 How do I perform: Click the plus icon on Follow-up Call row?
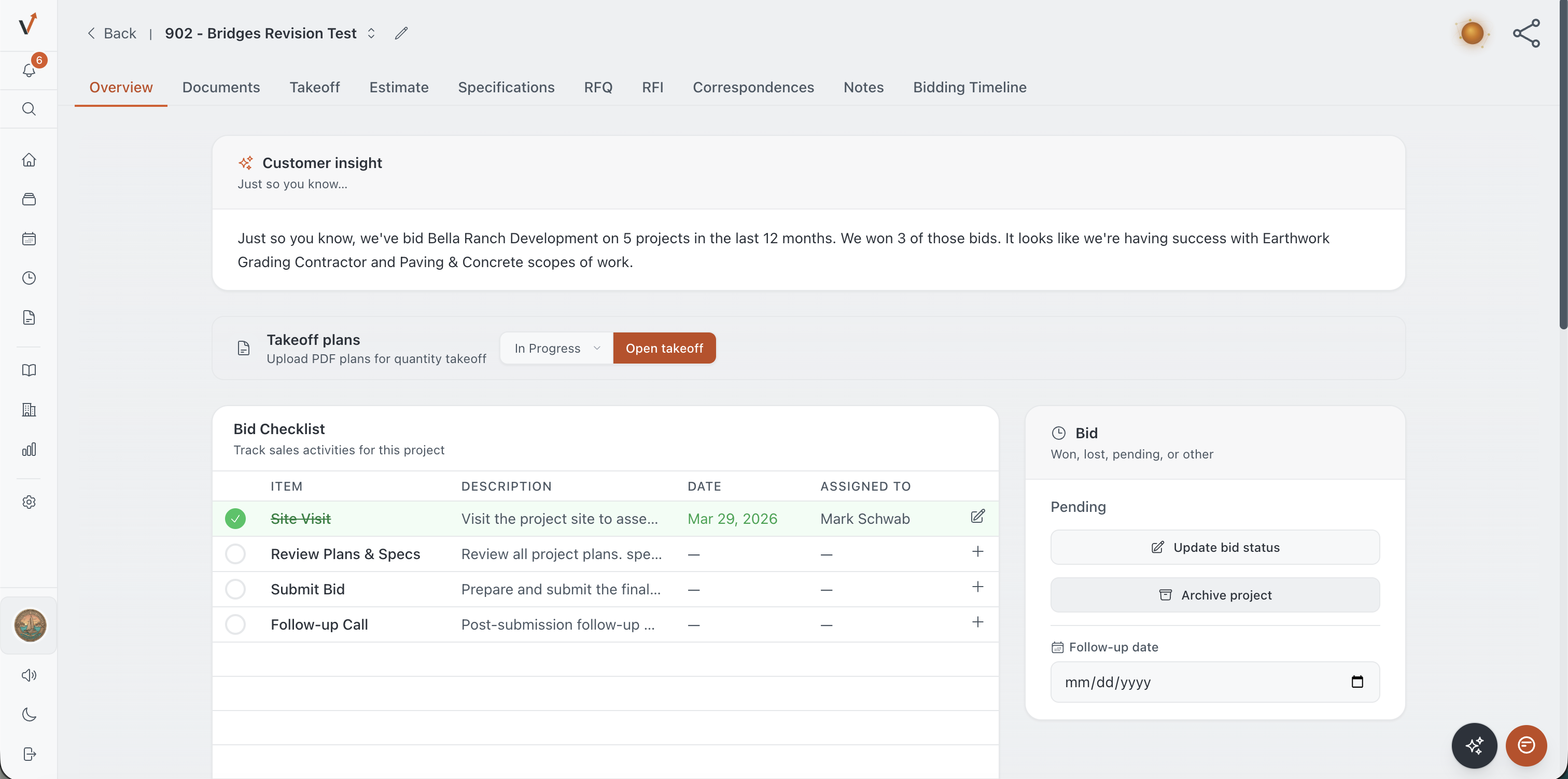977,622
